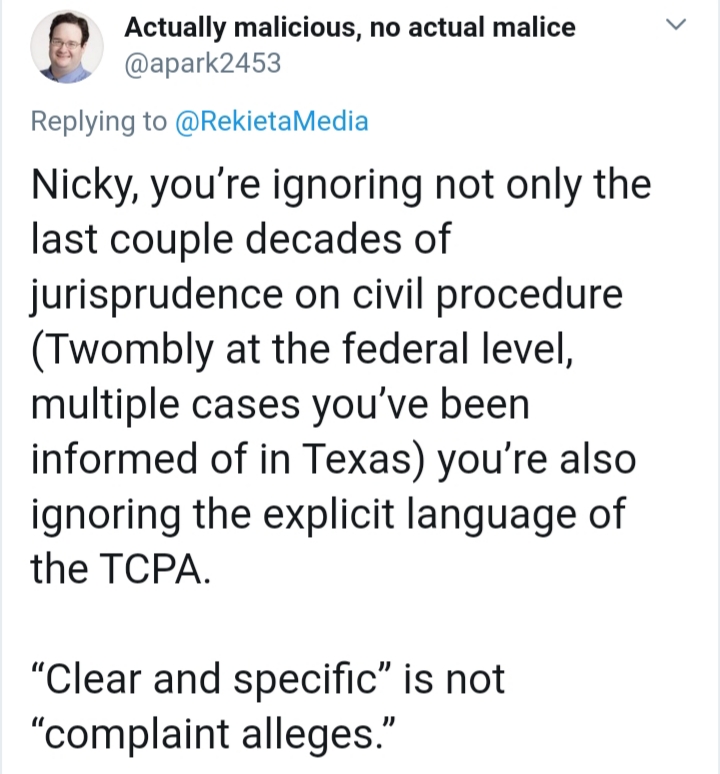Click the quoted phrase 'Clear and specific'

tap(211, 678)
